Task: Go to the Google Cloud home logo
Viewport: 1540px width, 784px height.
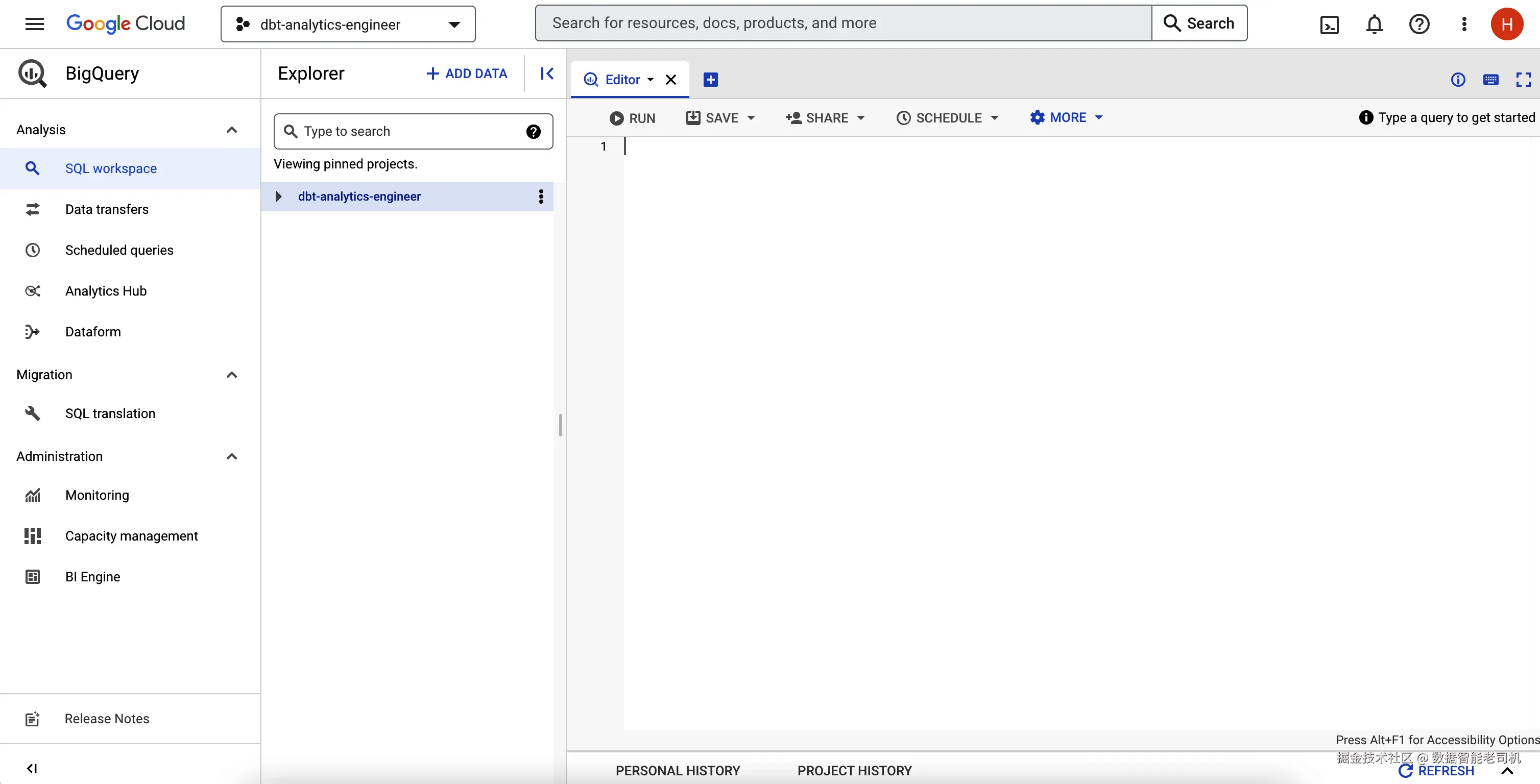Action: coord(126,23)
